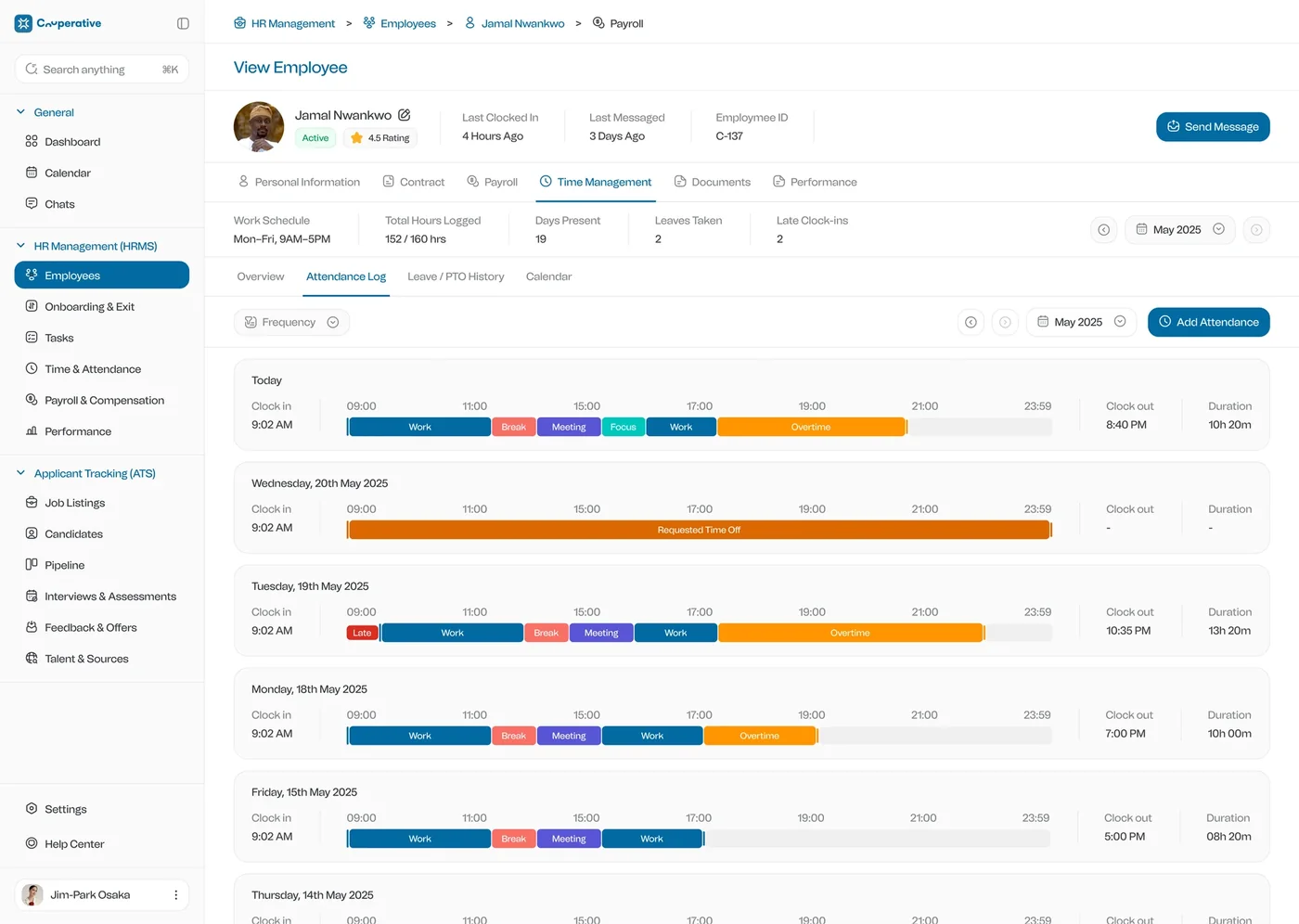Click Today's orange Overtime timeline segment

coord(811,427)
